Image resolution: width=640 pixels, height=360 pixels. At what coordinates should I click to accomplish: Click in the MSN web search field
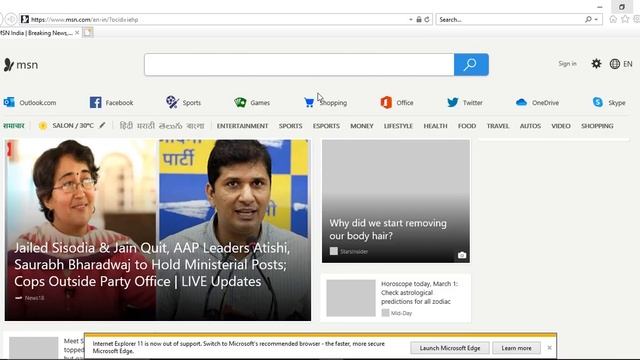299,64
